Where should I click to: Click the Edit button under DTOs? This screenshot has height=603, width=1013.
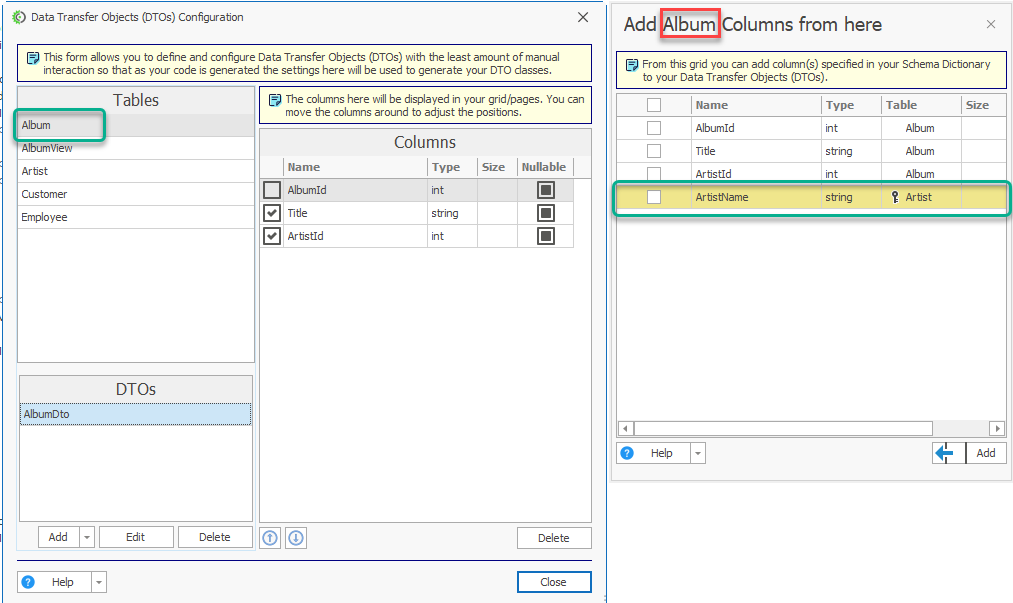[x=136, y=537]
